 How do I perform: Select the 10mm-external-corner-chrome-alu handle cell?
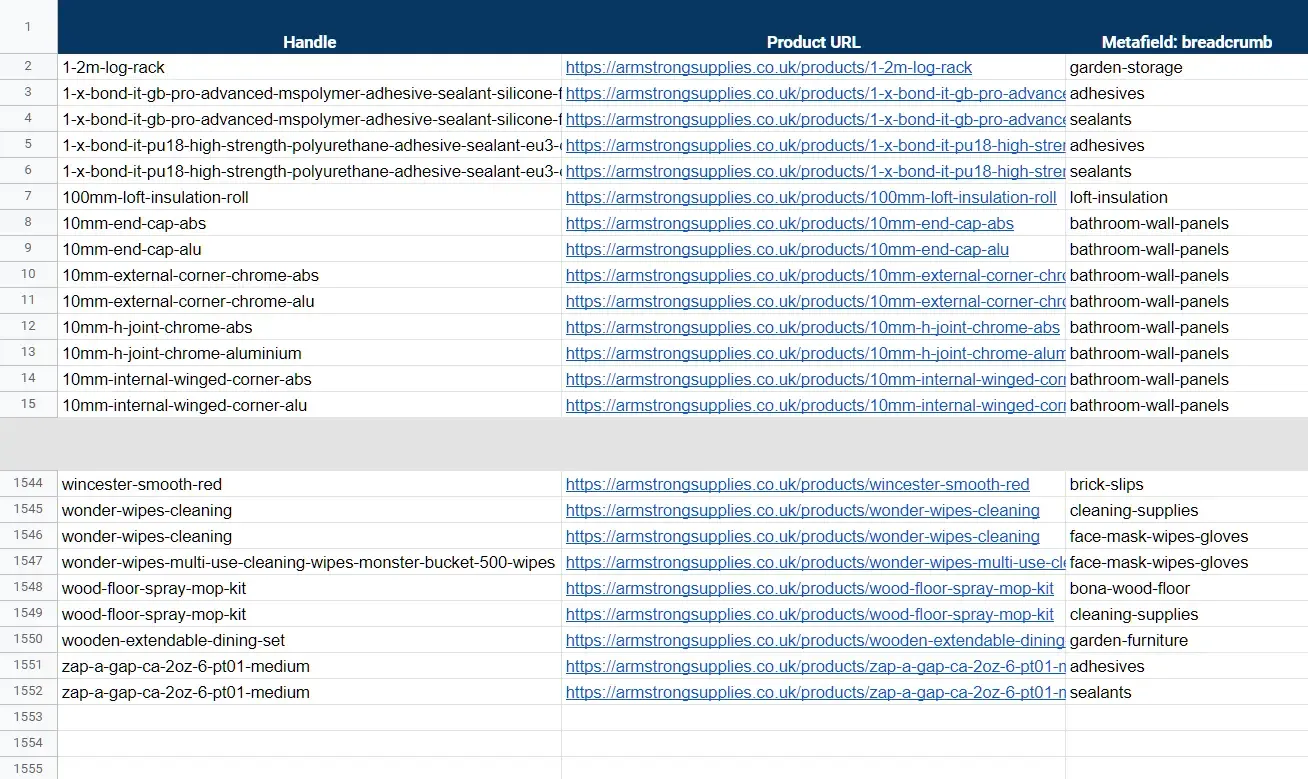pyautogui.click(x=309, y=301)
